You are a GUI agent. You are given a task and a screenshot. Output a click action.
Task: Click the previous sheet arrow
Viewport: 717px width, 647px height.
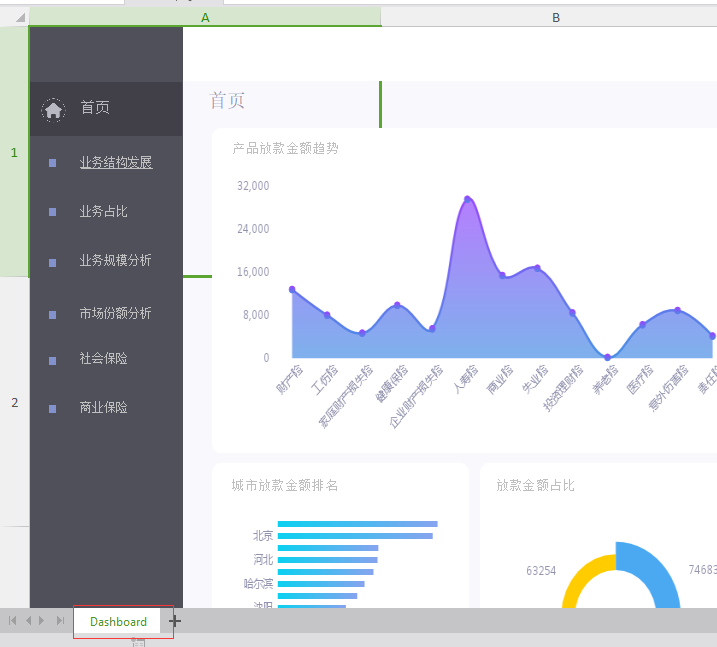(x=29, y=621)
